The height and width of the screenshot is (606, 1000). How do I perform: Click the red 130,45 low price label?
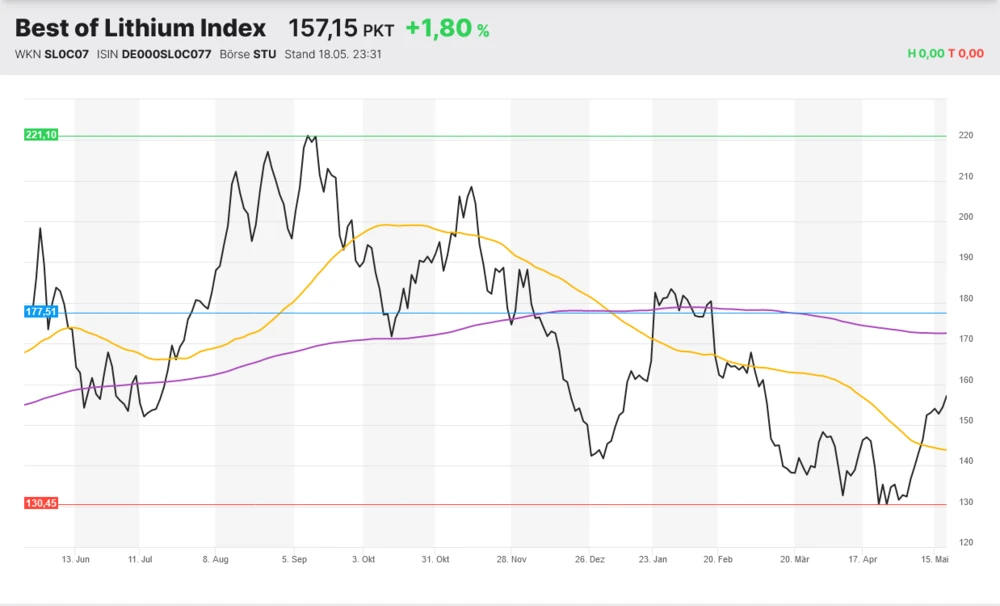click(x=41, y=503)
